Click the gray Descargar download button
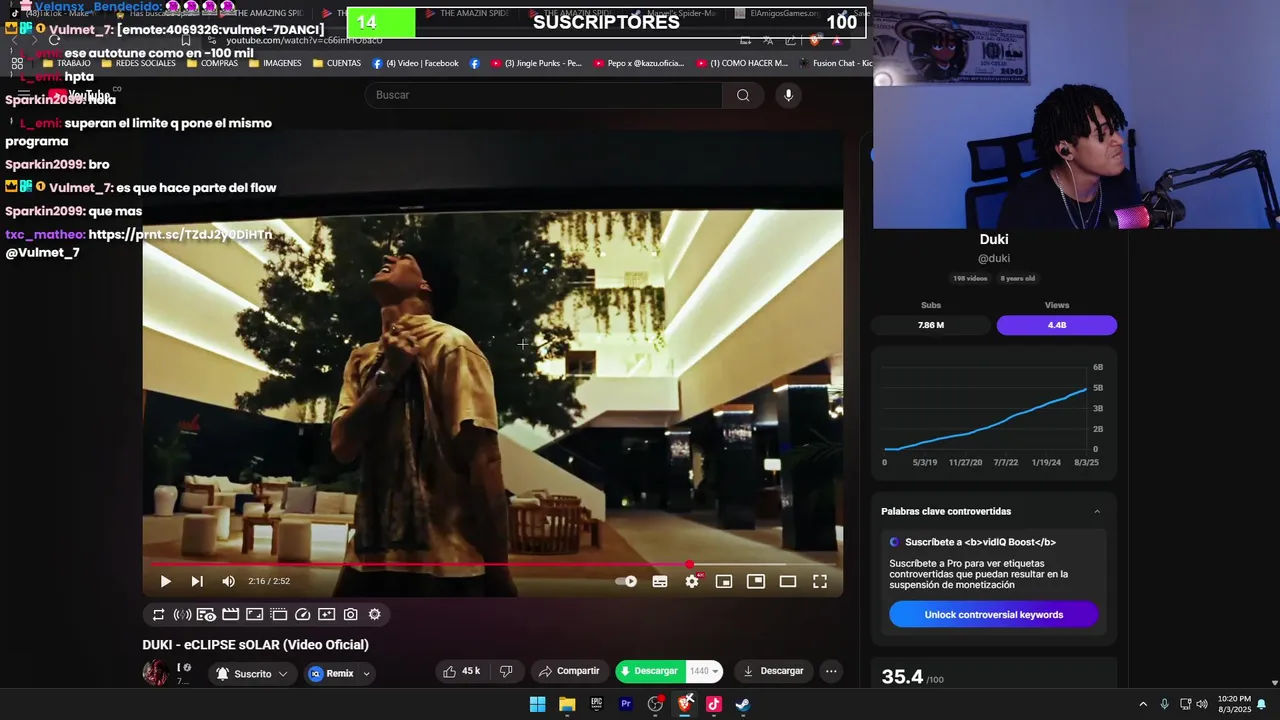1280x720 pixels. pos(773,671)
